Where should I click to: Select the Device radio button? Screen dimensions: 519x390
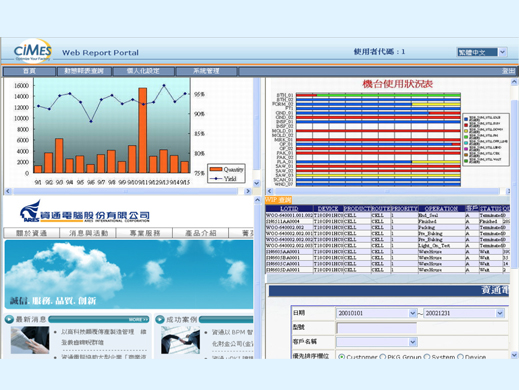tap(460, 357)
